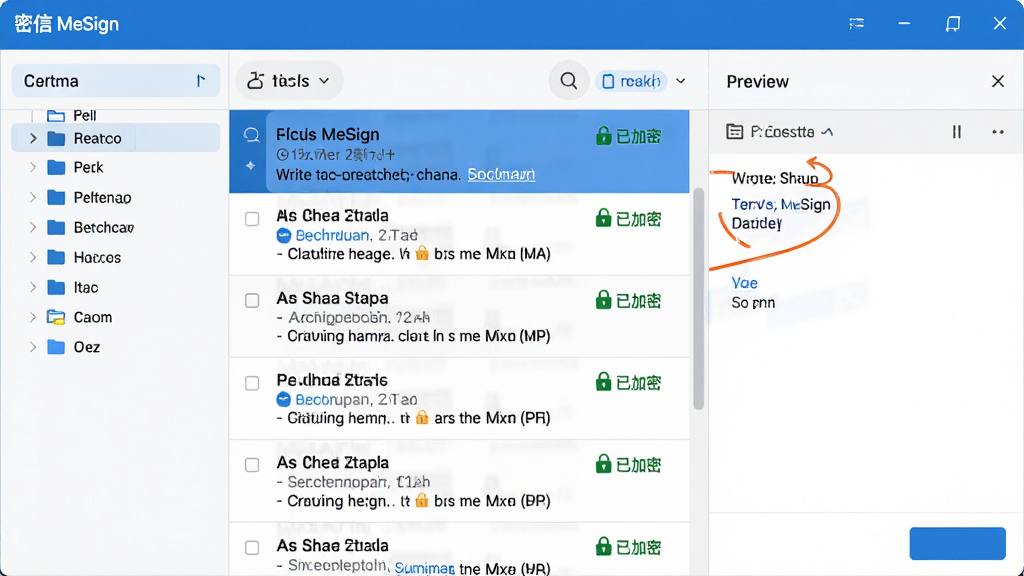Close the Preview panel
The height and width of the screenshot is (576, 1024).
coord(998,81)
